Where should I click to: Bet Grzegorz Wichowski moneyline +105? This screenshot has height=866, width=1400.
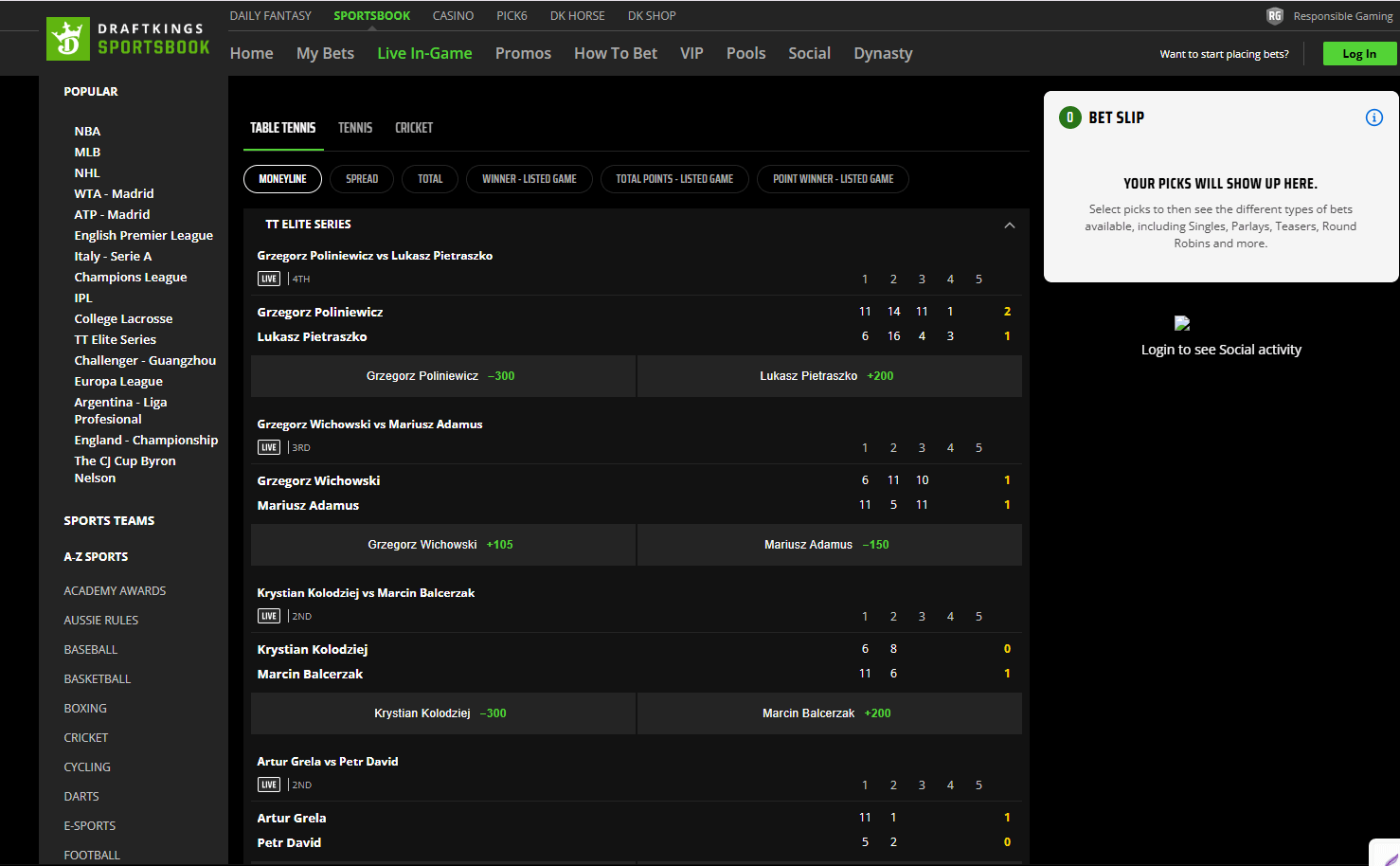[443, 545]
